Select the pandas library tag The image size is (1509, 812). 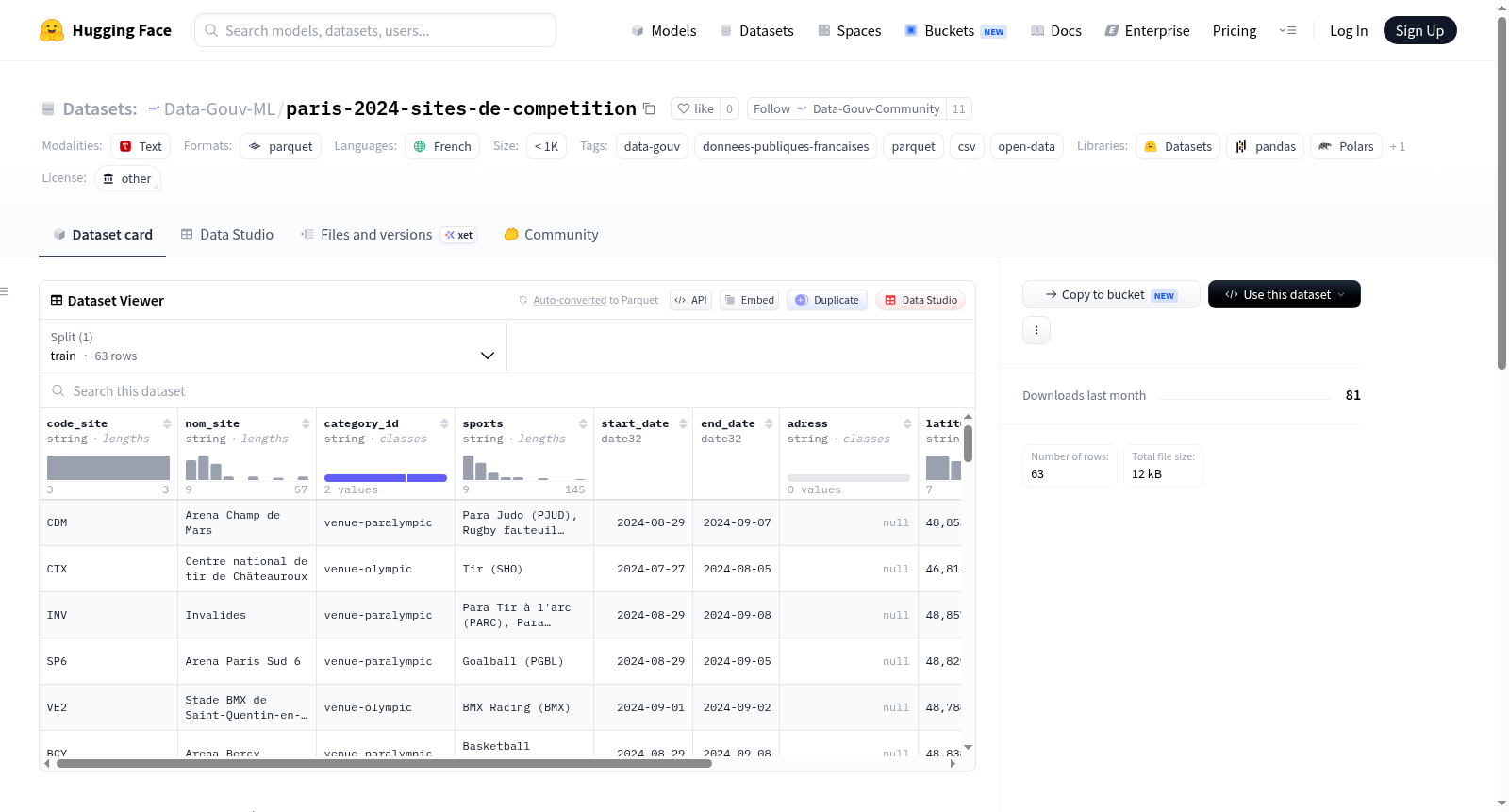pos(1266,146)
